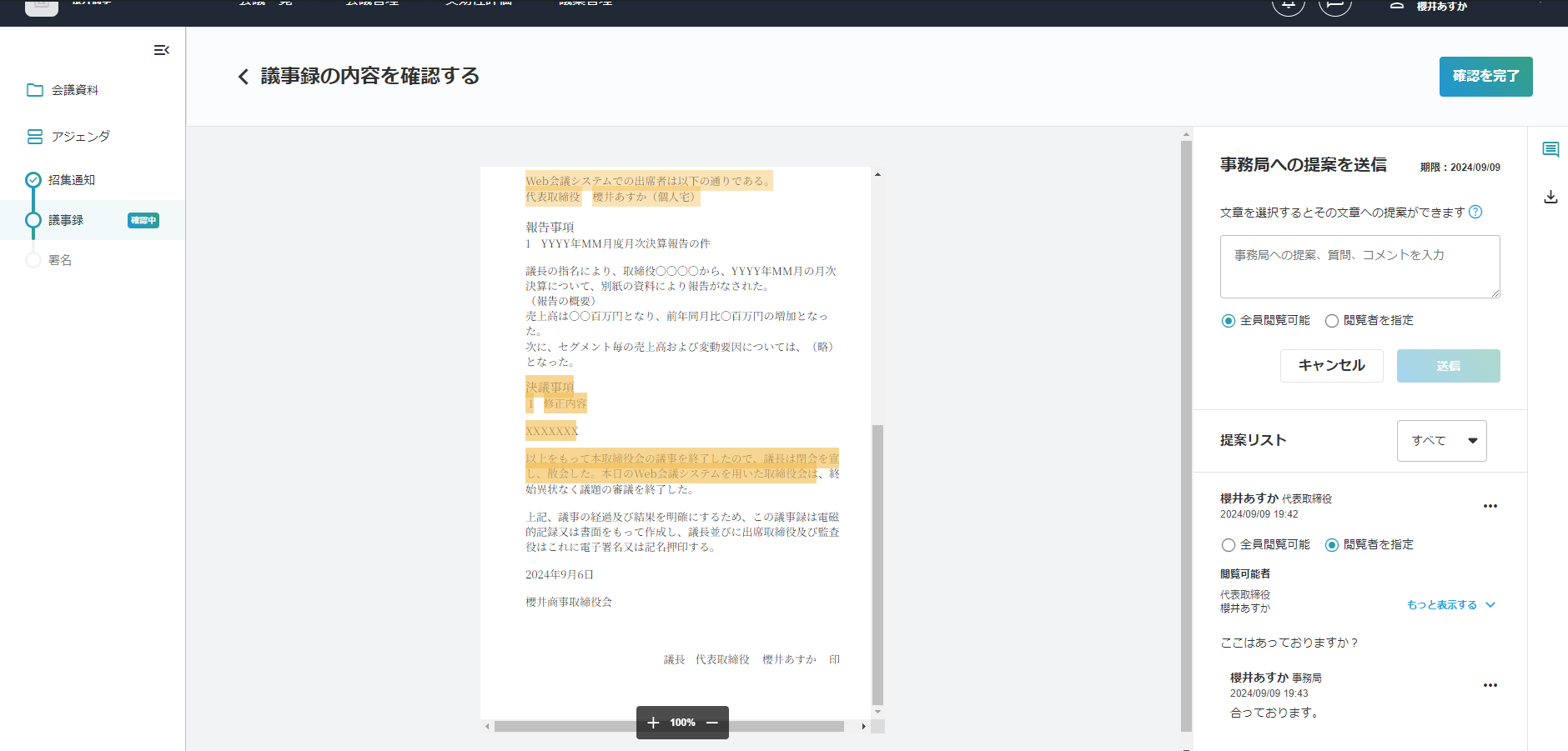1568x751 pixels.
Task: Click the download icon on right edge
Action: pyautogui.click(x=1550, y=197)
